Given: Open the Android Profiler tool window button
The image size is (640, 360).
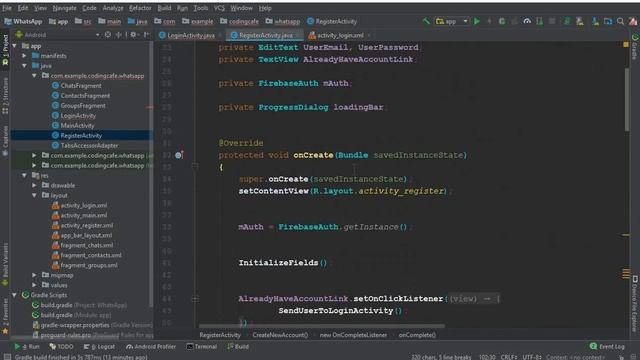Looking at the screenshot, I should [151, 347].
